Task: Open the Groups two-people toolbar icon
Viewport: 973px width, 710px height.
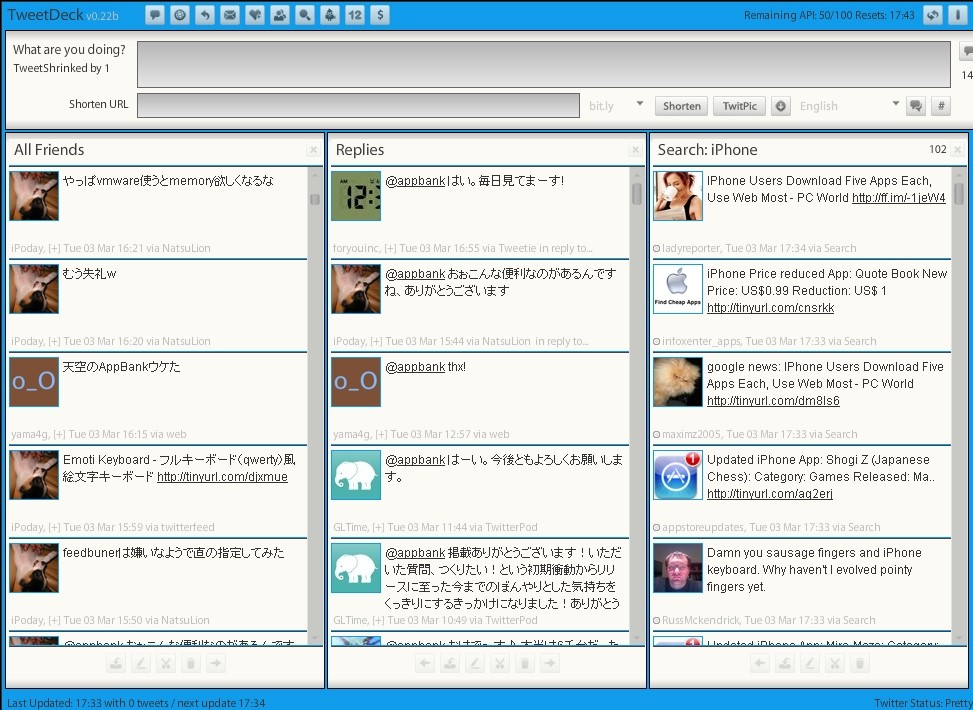Action: [x=280, y=15]
